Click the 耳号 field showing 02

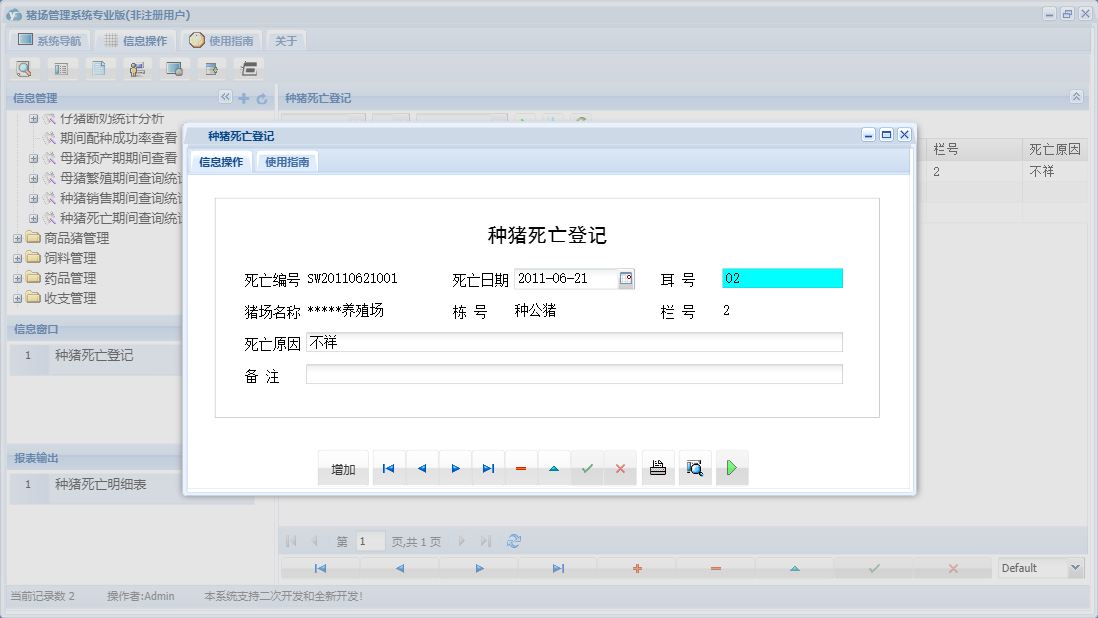tap(782, 279)
